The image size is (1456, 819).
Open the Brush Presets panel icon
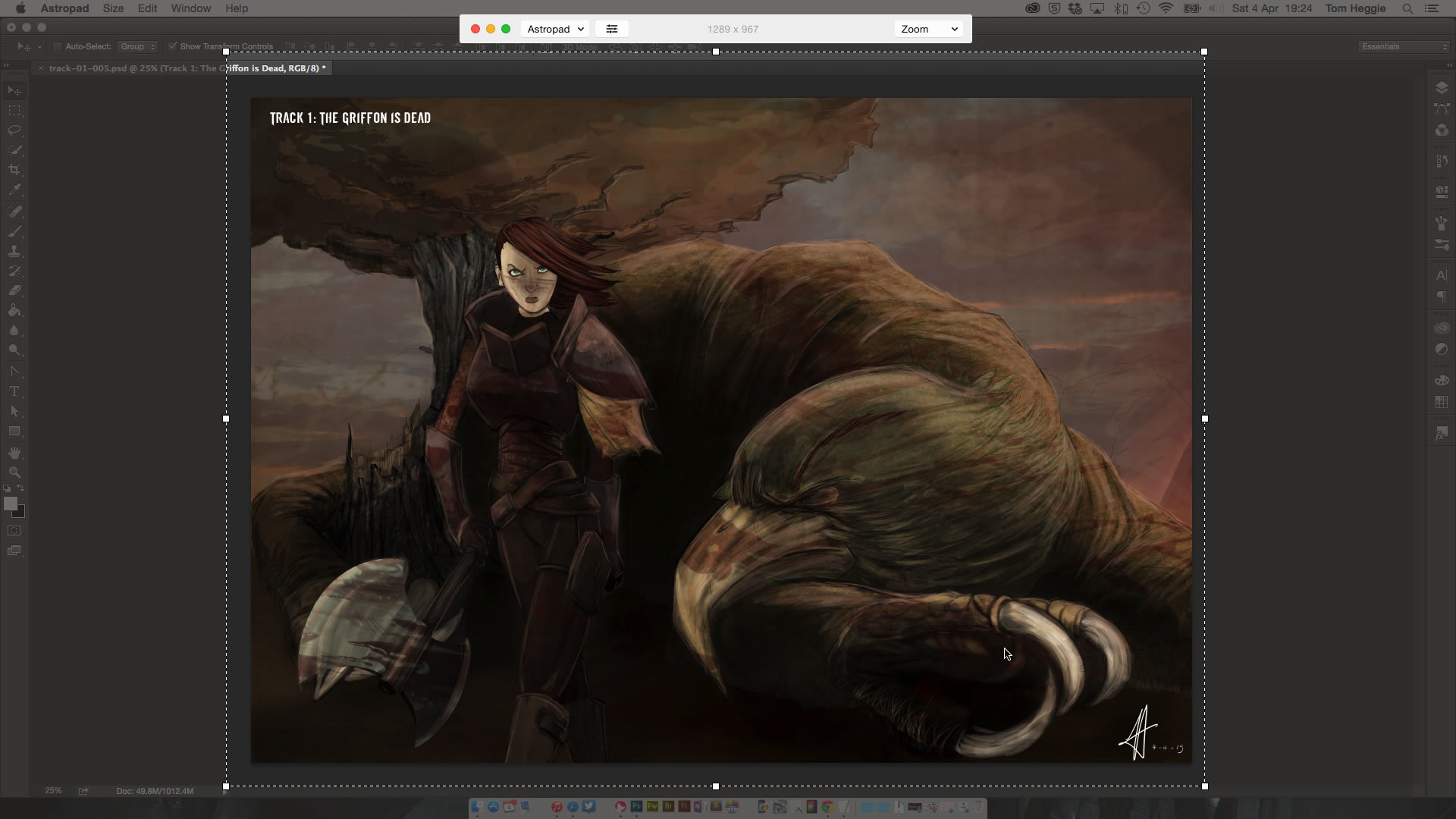point(1442,244)
